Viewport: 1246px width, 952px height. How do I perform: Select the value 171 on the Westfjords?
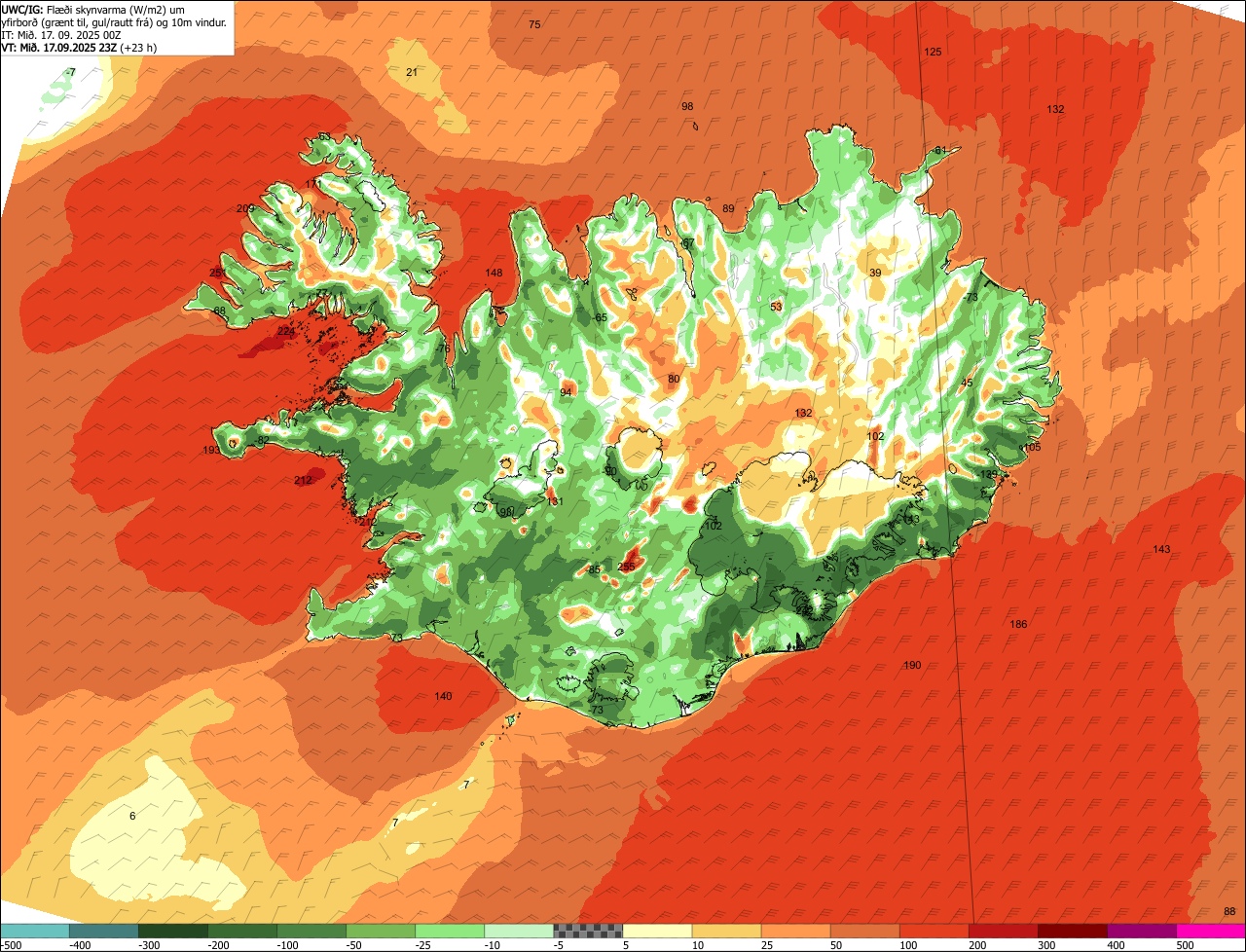(312, 184)
